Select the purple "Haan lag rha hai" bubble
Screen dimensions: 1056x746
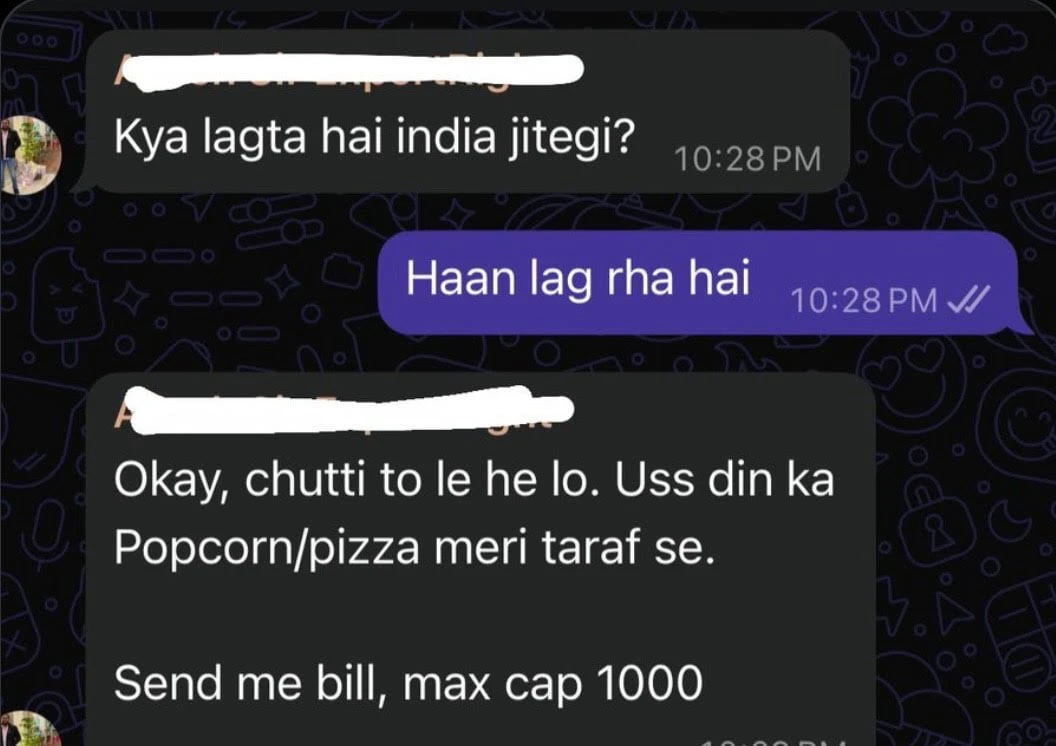(x=697, y=282)
